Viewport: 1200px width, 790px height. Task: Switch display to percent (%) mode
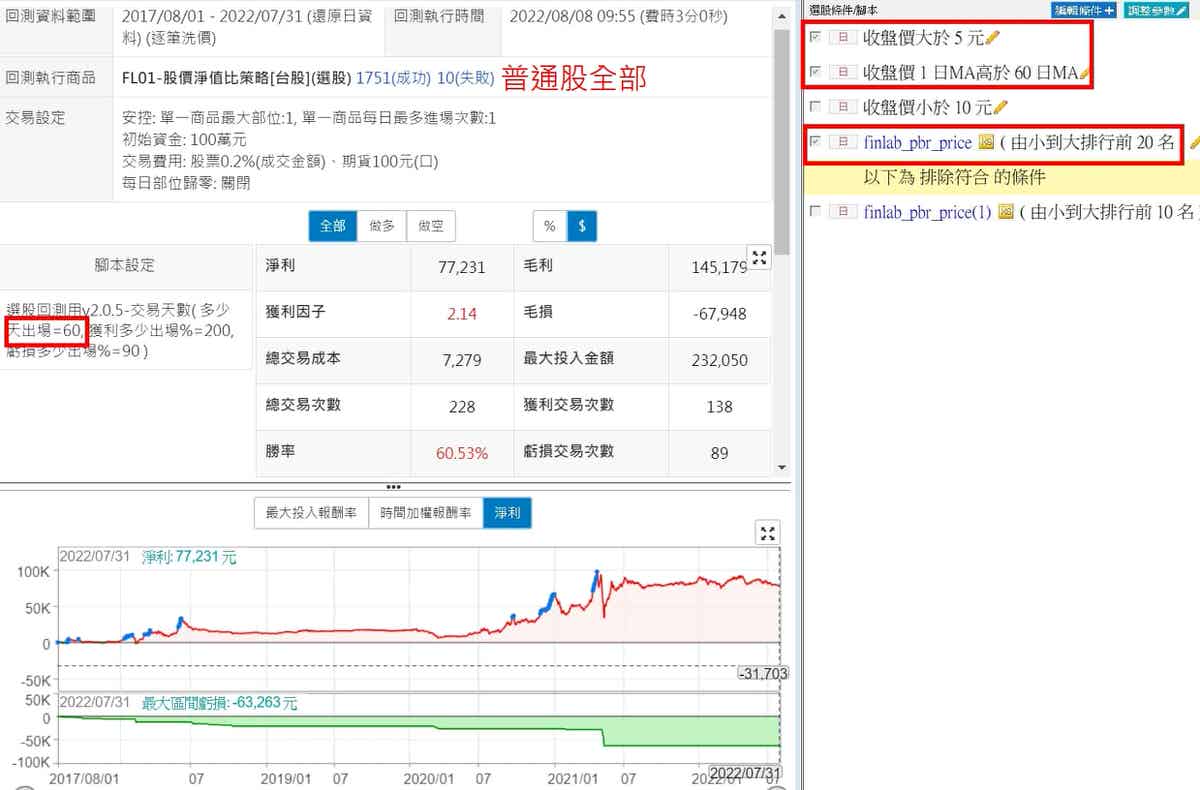point(549,227)
